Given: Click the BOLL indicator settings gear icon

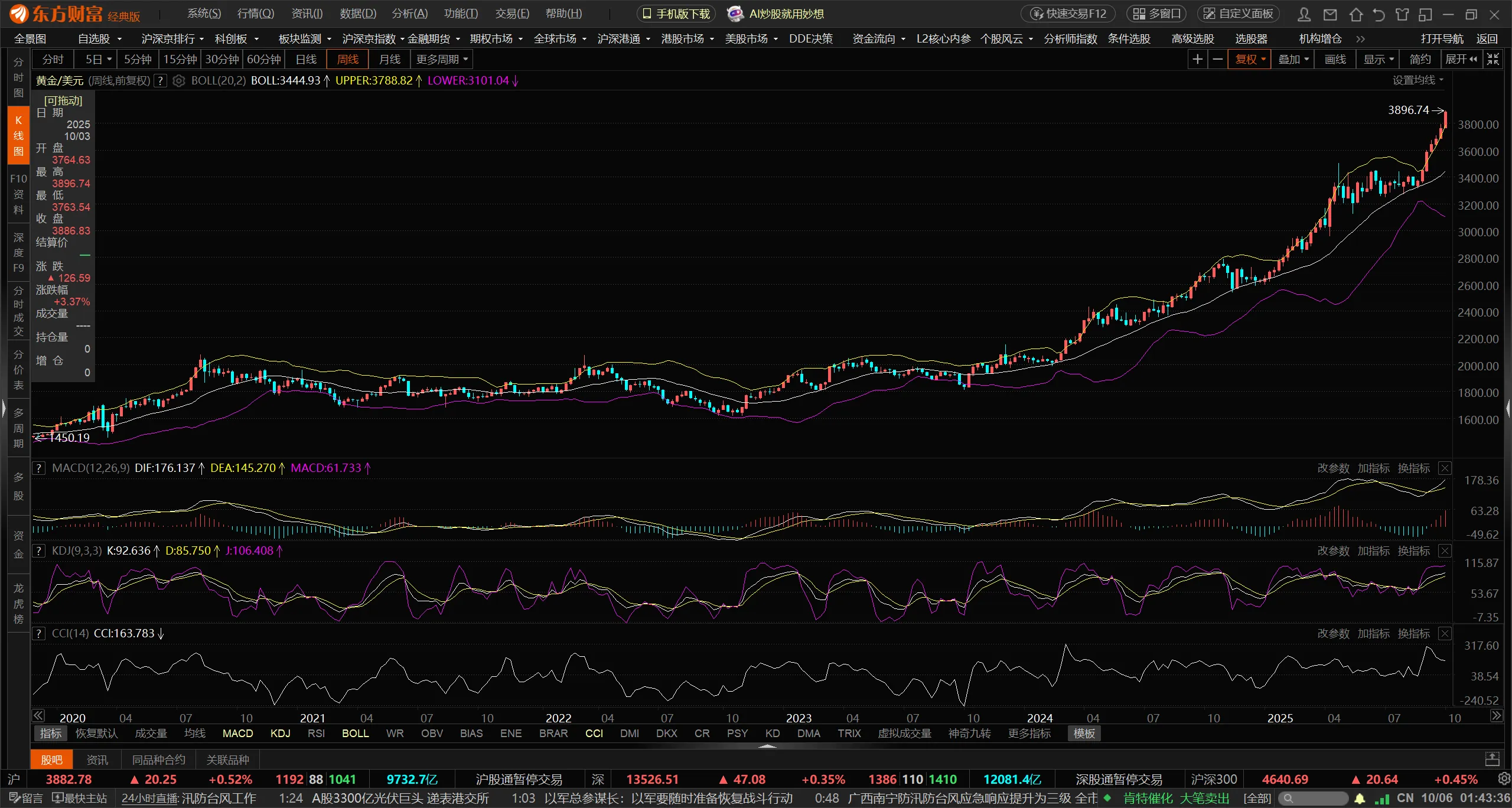Looking at the screenshot, I should click(x=179, y=81).
